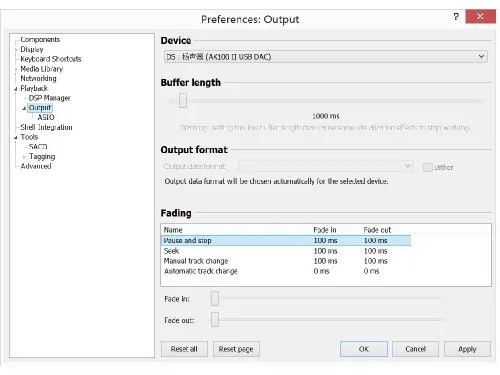Screen dimensions: 500x375
Task: Click the Fade in slider handle
Action: pyautogui.click(x=215, y=299)
